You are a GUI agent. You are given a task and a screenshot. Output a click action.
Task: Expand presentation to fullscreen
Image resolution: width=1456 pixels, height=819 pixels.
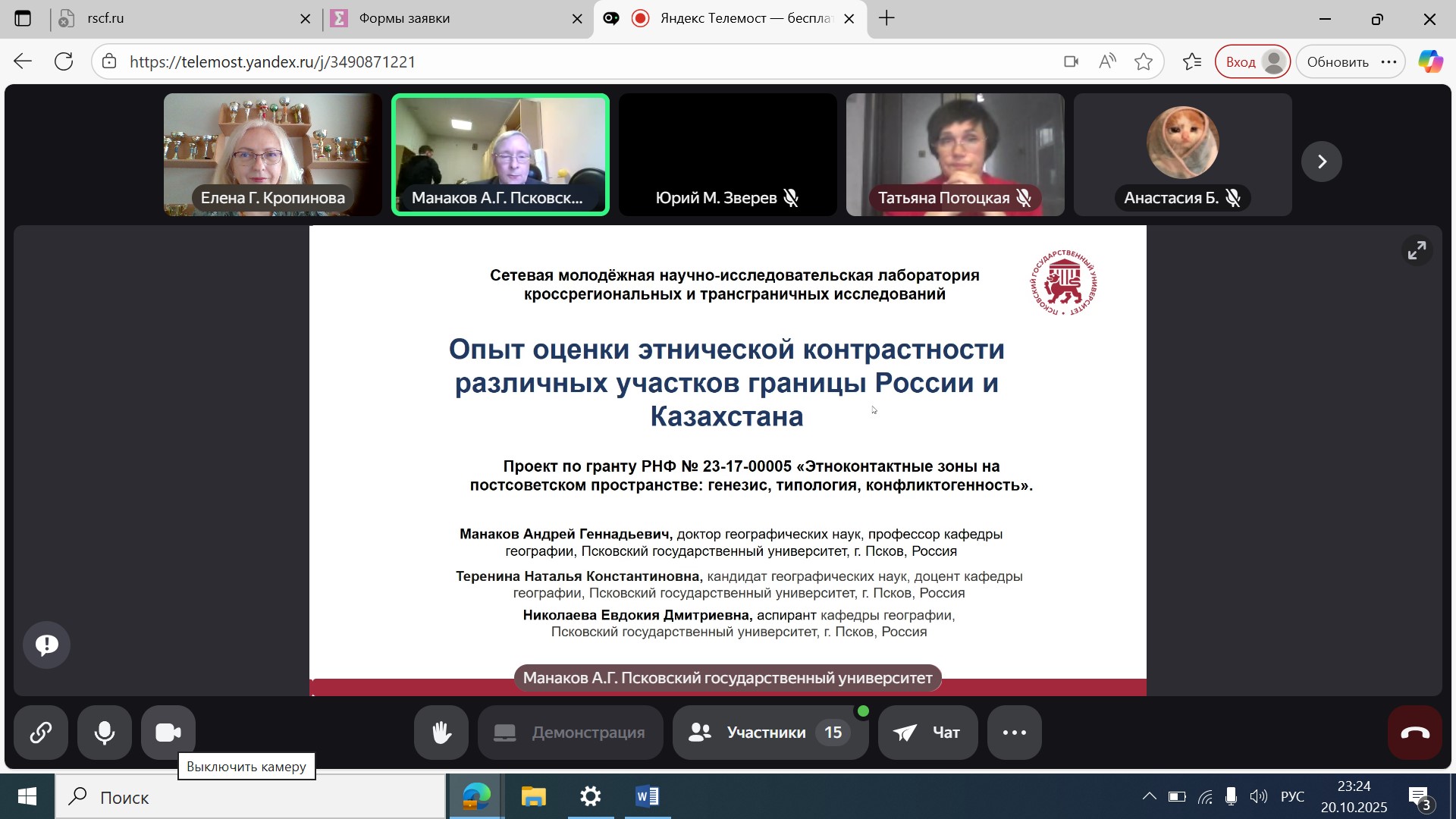click(x=1417, y=250)
